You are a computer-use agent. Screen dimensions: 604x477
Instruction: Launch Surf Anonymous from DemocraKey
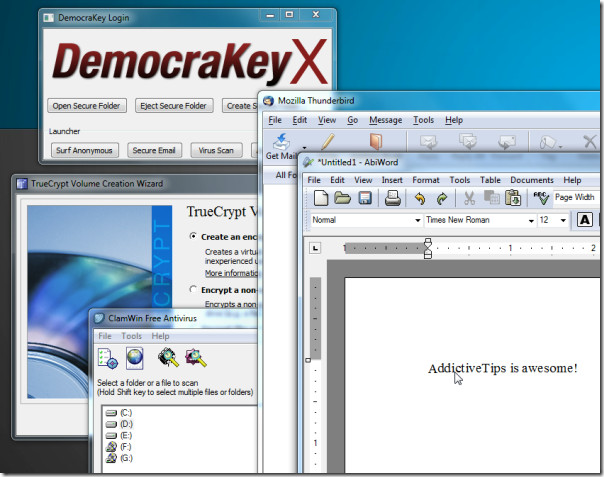coord(85,150)
